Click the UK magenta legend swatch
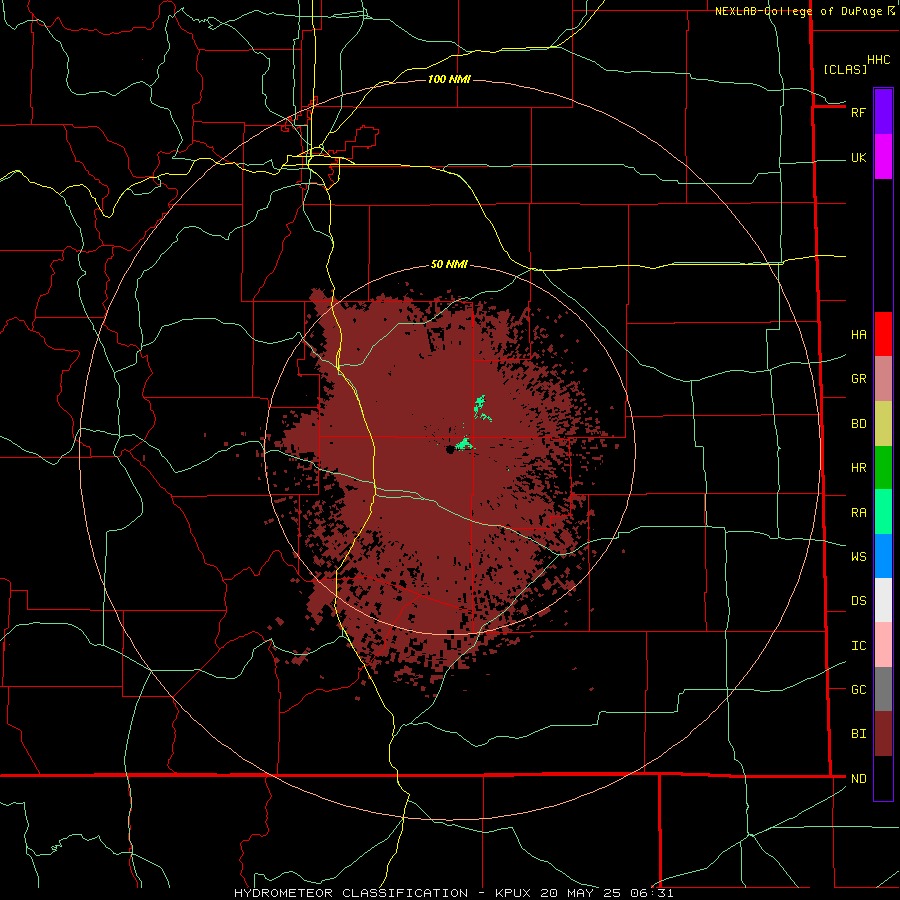Image resolution: width=900 pixels, height=900 pixels. click(x=883, y=157)
